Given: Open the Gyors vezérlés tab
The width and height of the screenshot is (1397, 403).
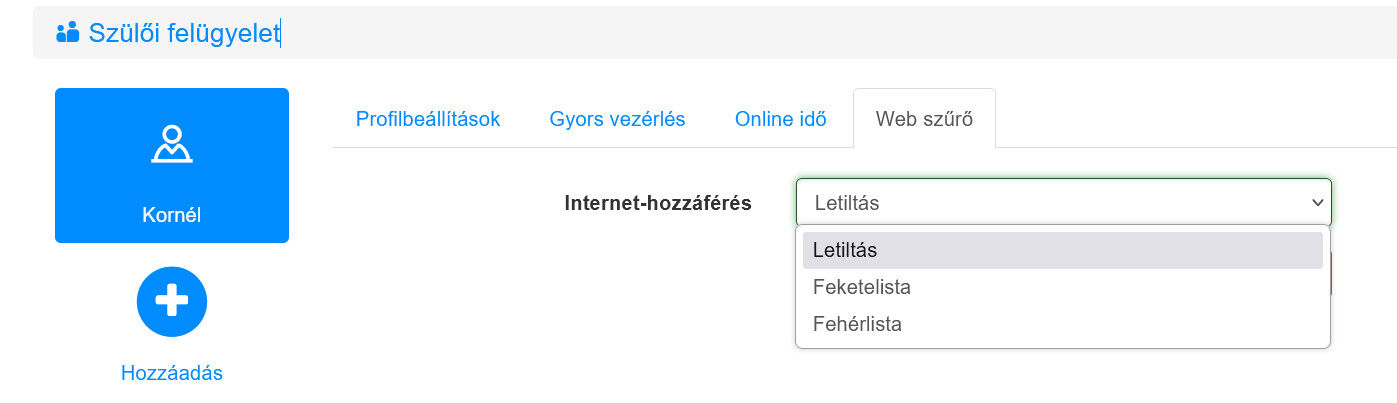Looking at the screenshot, I should click(x=617, y=119).
